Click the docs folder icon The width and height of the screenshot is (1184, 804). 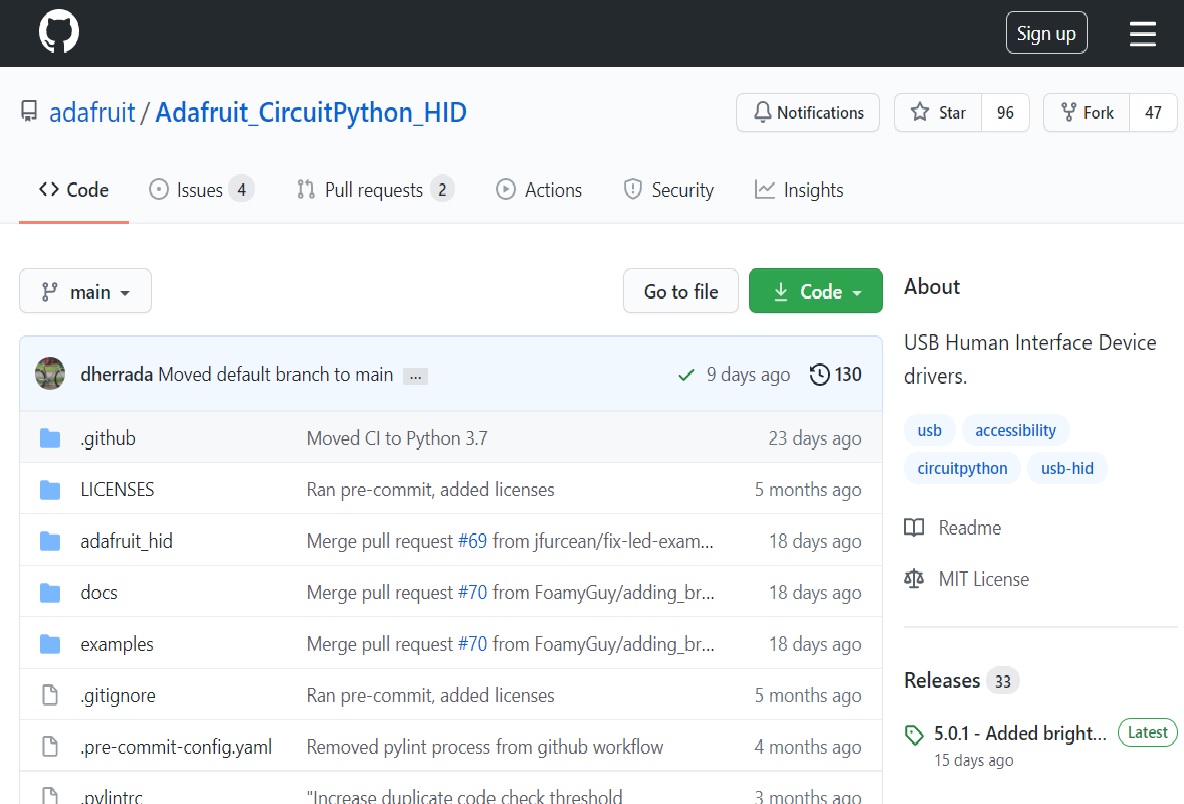50,593
